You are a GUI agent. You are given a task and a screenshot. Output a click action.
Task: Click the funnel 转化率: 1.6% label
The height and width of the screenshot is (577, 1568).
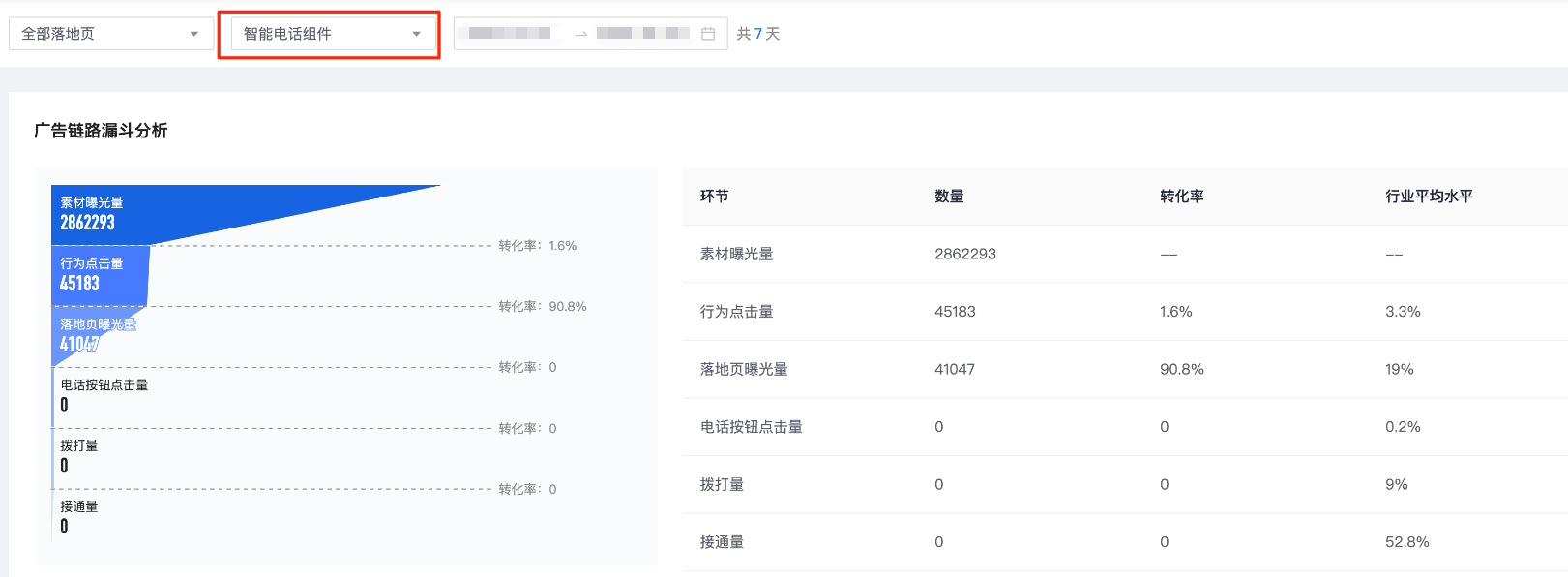[538, 246]
